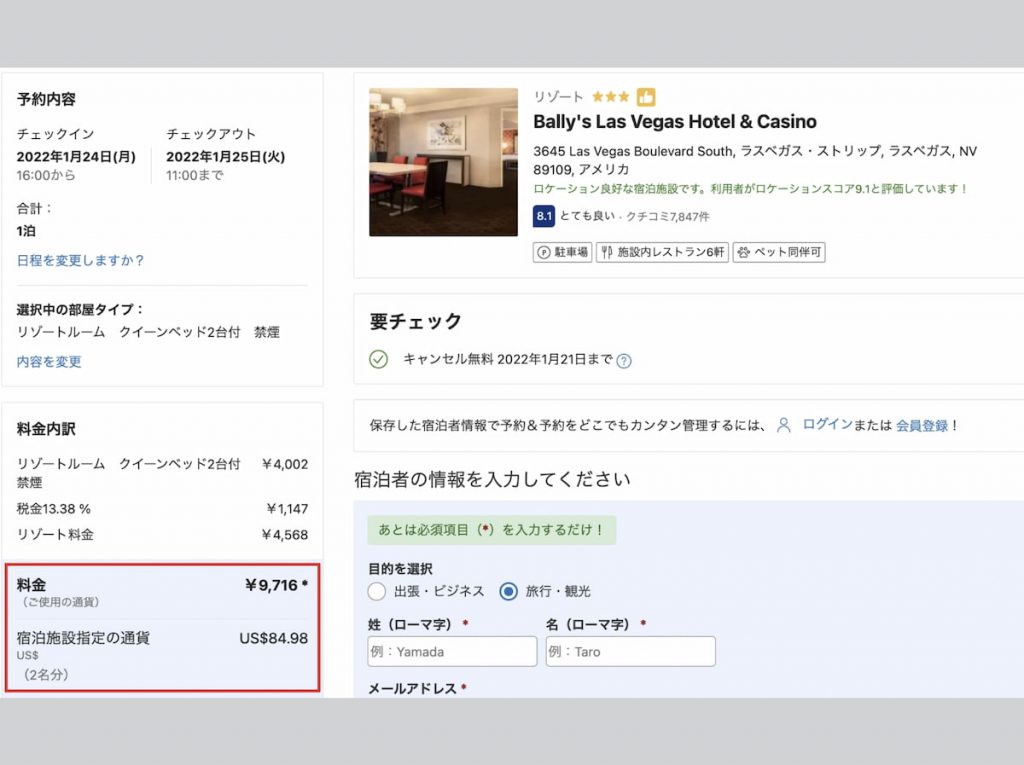Click the 姓（ローマ字） input field
The height and width of the screenshot is (765, 1024).
click(x=452, y=651)
